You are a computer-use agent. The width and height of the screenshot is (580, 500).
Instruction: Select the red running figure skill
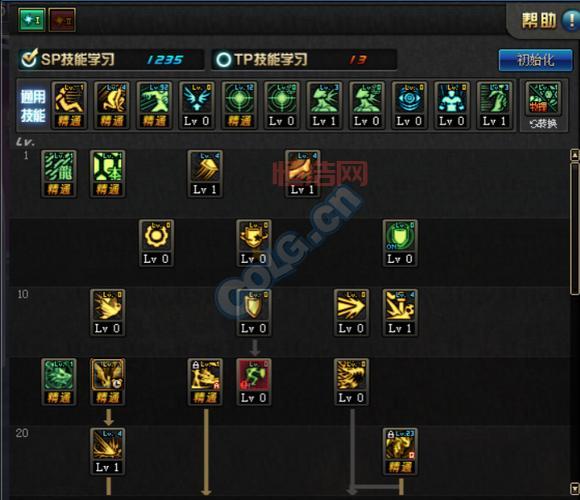click(254, 382)
